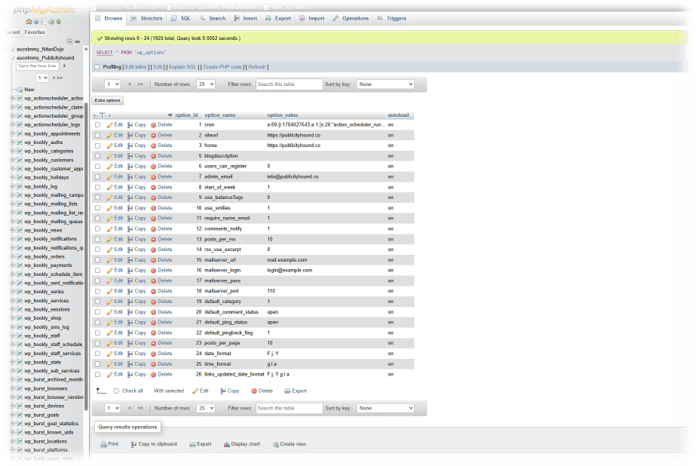Click the Copy icon for home row
Screen dimensions: 696x466
click(x=130, y=146)
